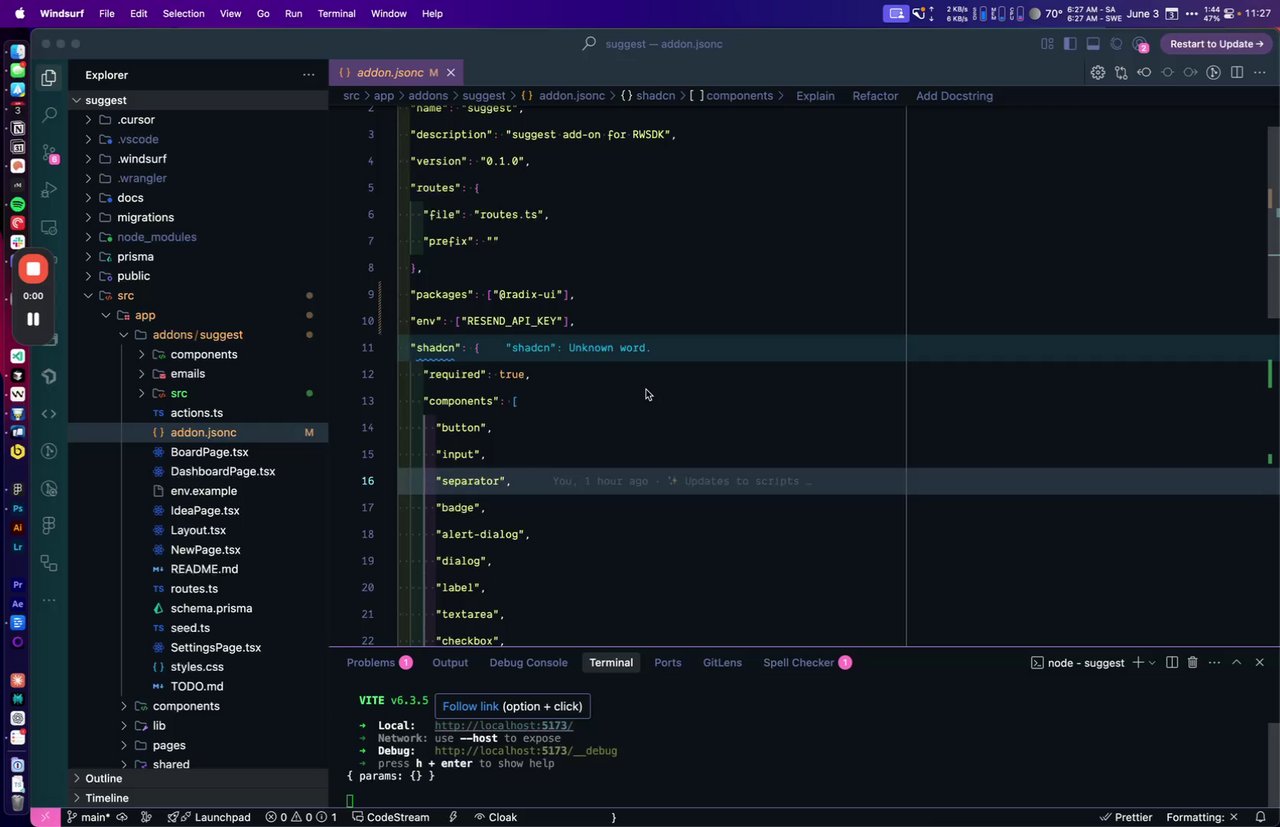This screenshot has width=1280, height=827.
Task: Open notifications bell in status bar
Action: click(1260, 817)
